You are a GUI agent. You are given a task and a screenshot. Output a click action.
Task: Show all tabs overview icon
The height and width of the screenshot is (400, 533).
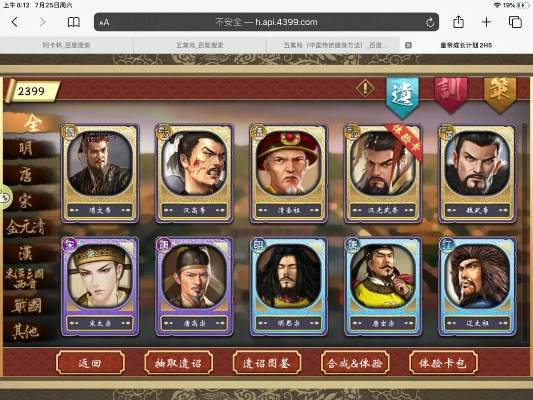(515, 22)
